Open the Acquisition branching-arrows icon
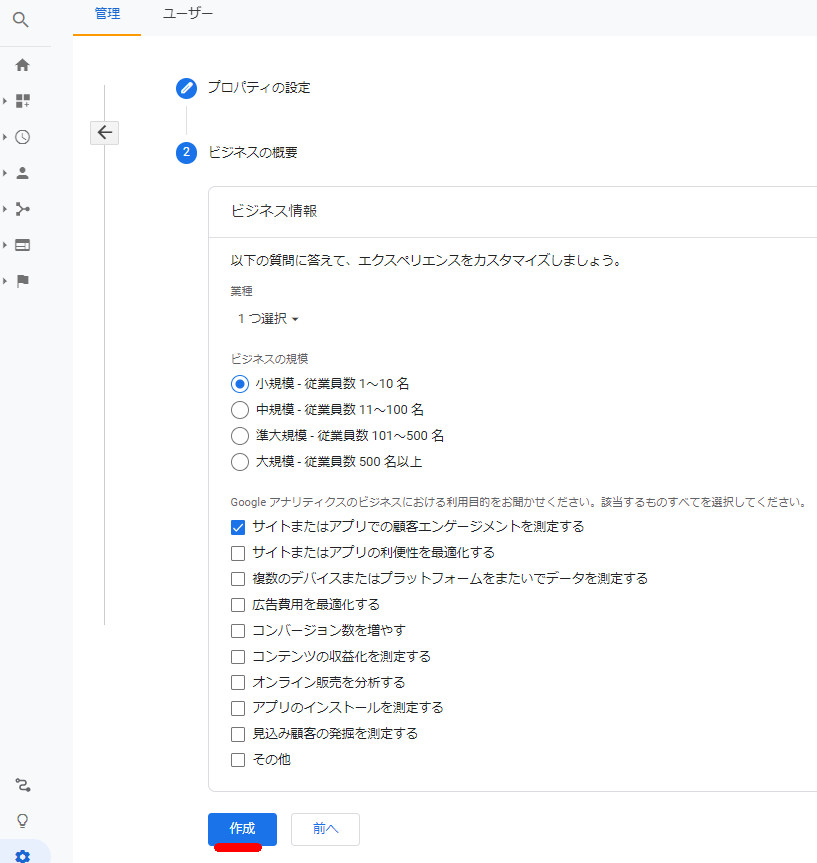This screenshot has width=817, height=863. (x=22, y=209)
